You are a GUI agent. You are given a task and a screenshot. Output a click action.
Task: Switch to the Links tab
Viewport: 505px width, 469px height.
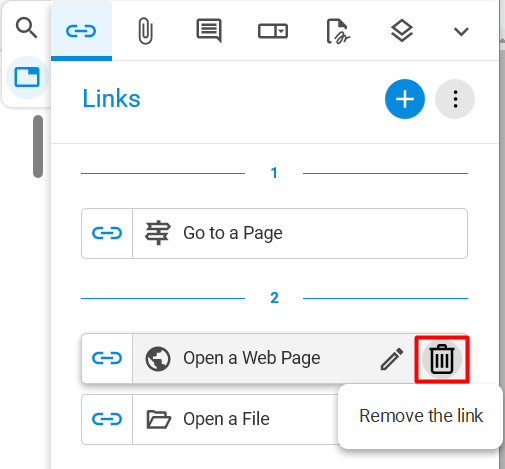[81, 31]
